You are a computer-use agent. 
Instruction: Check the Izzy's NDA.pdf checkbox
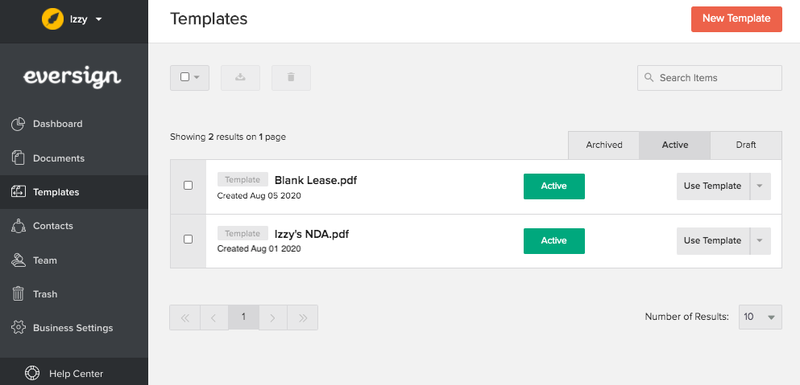188,239
